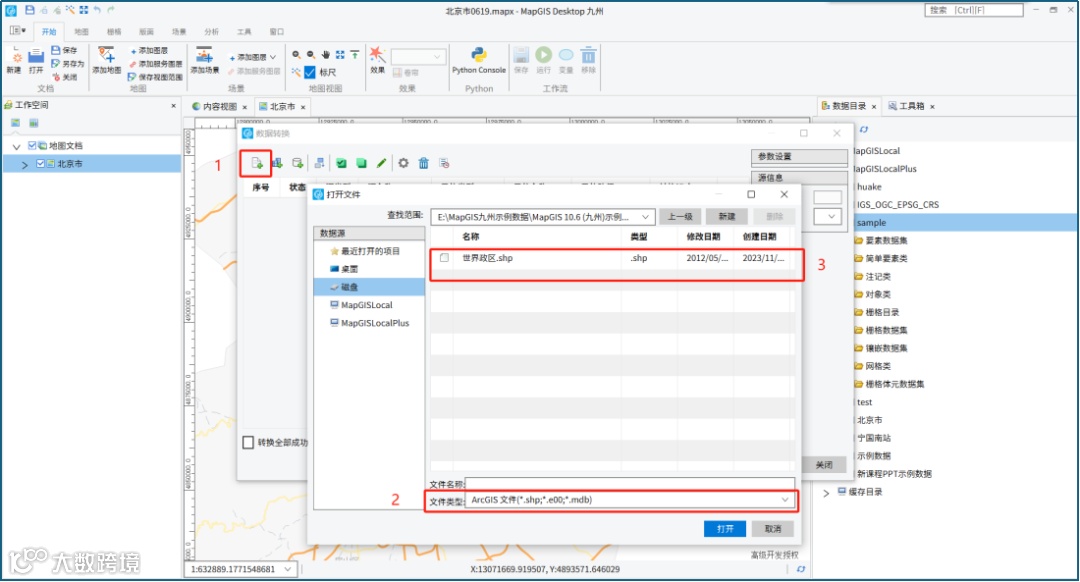Screen dimensions: 1080x582
Task: Click the 取消 button in the open file dialog
Action: [x=773, y=528]
